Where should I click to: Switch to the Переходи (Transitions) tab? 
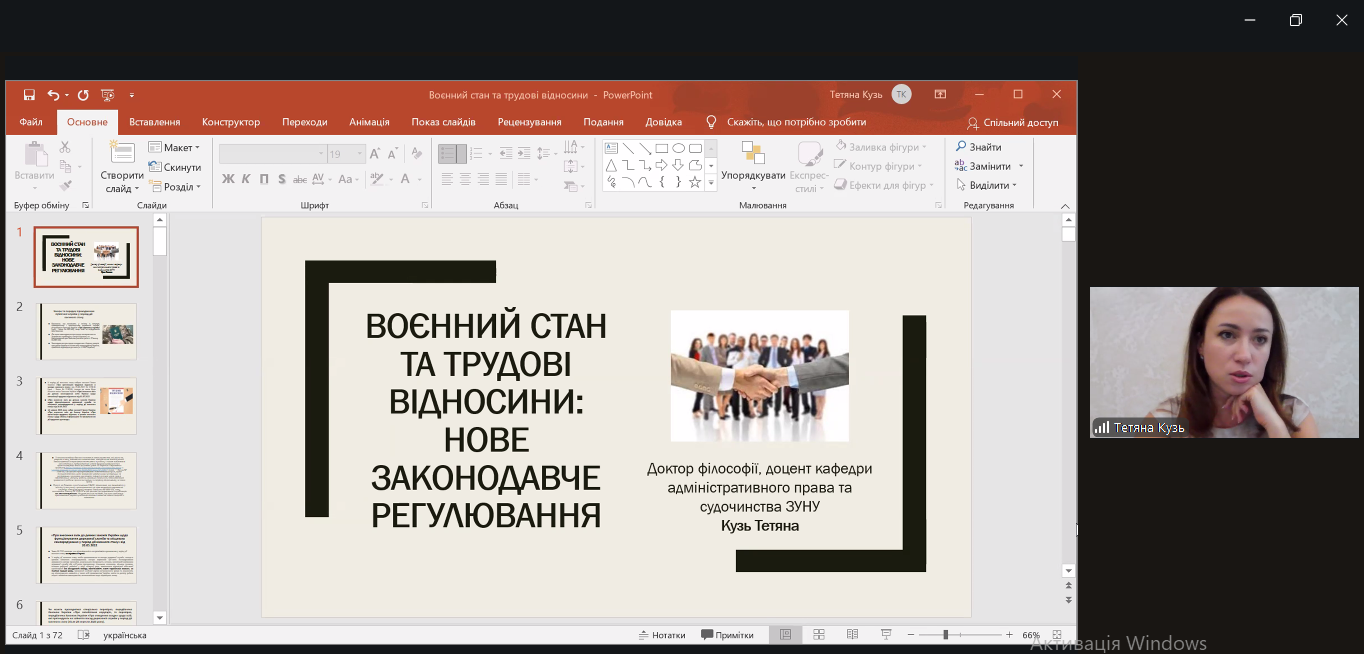pyautogui.click(x=304, y=122)
